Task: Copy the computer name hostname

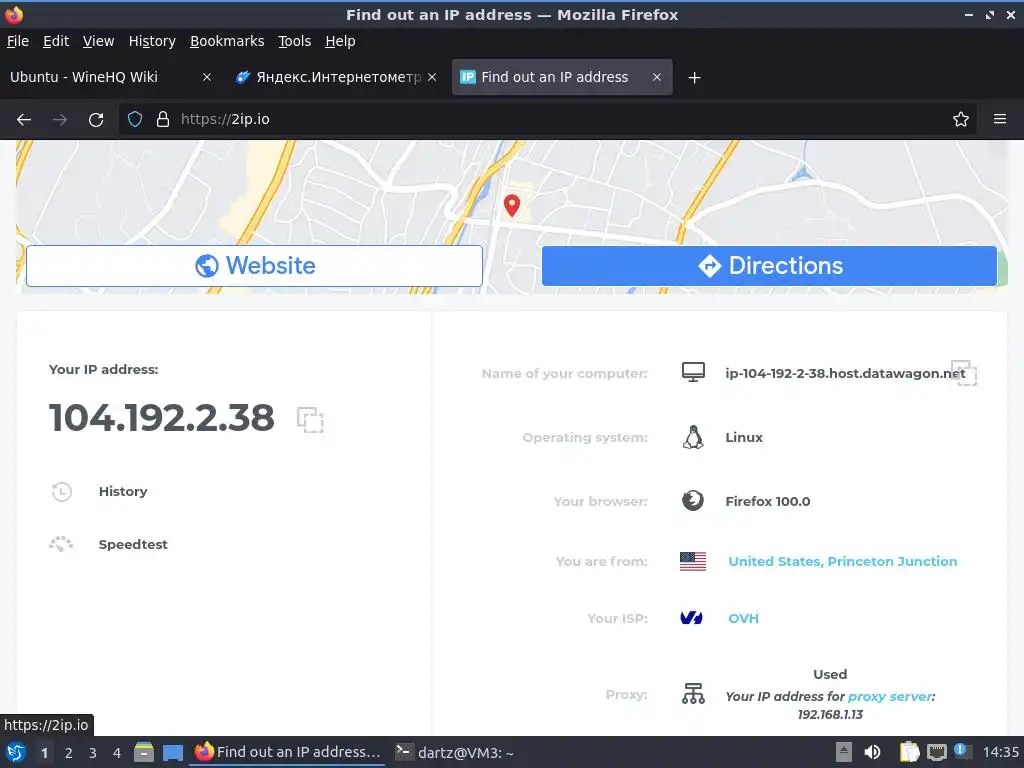Action: pyautogui.click(x=964, y=373)
